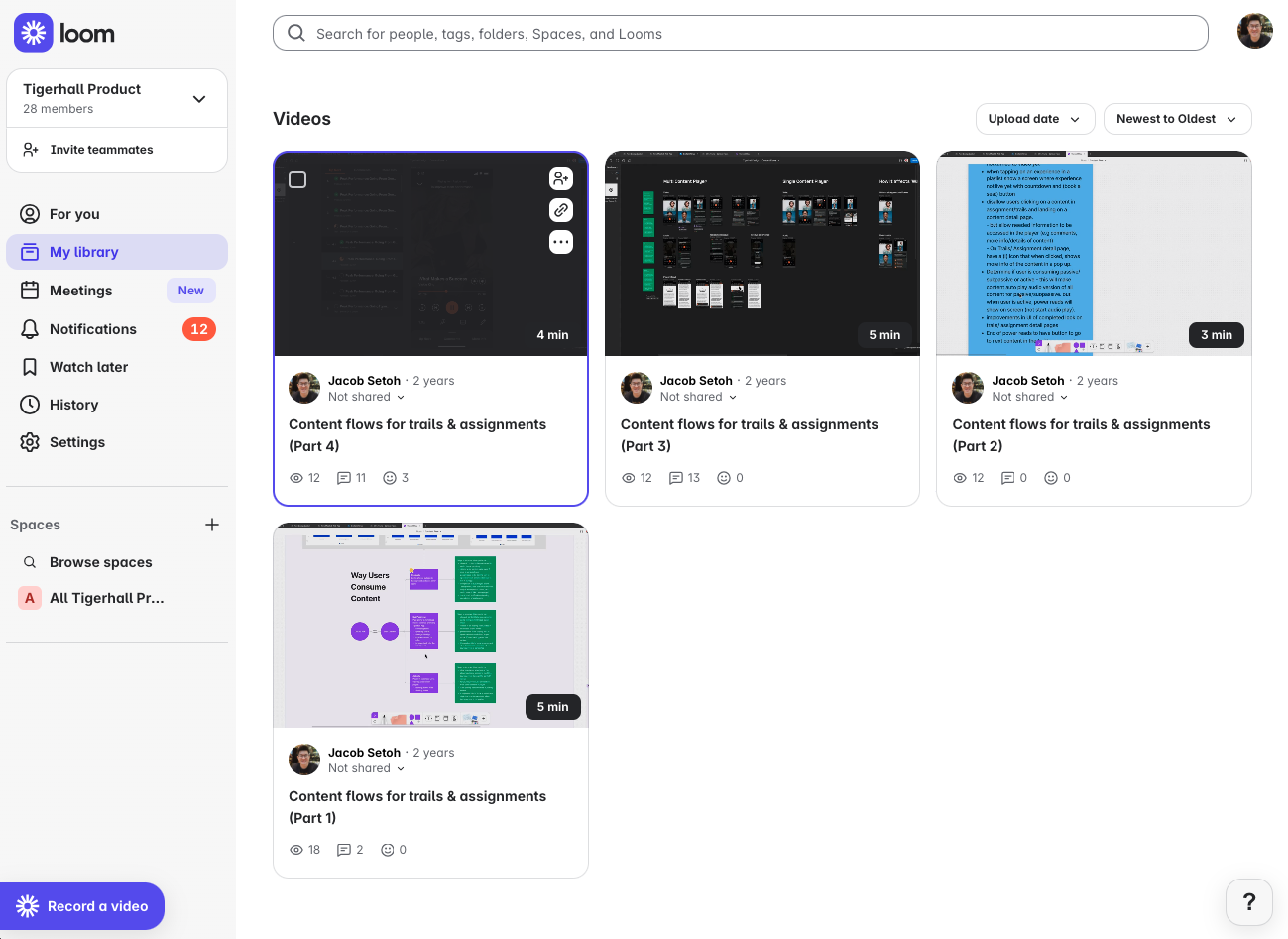1288x939 pixels.
Task: Expand the Tigerhall Product workspace switcher
Action: point(199,98)
